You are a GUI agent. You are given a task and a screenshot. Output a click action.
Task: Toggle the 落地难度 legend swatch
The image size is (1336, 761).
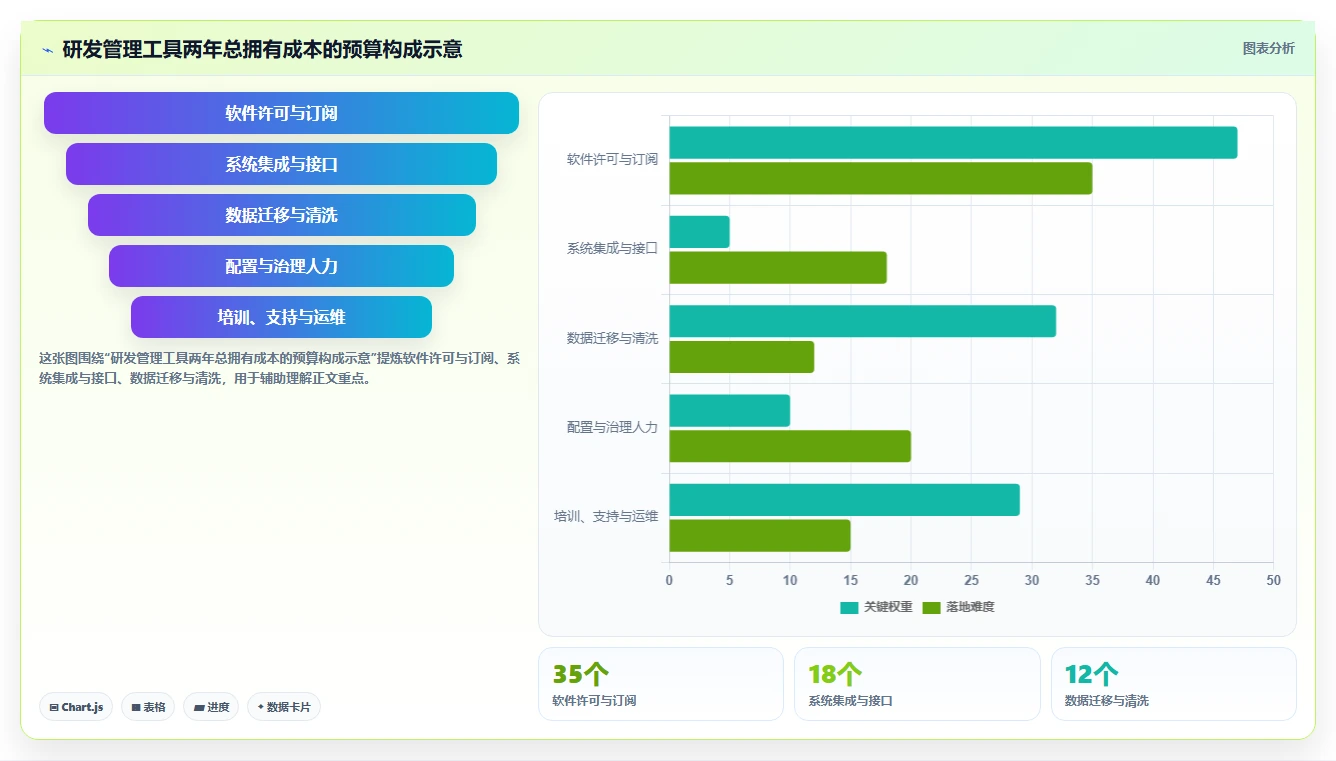tap(931, 607)
